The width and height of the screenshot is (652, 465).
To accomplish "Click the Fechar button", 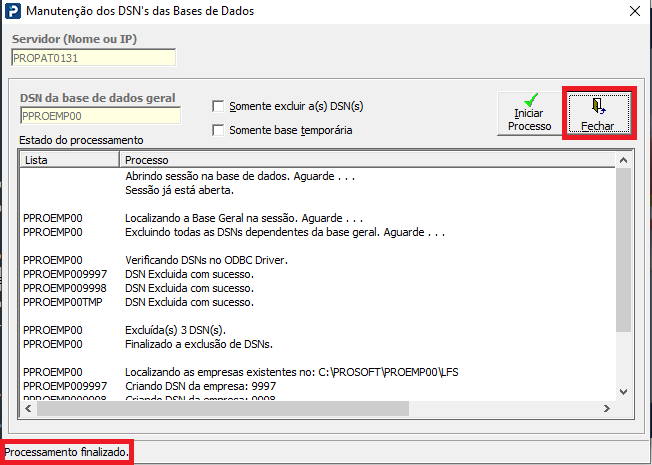I will point(598,113).
